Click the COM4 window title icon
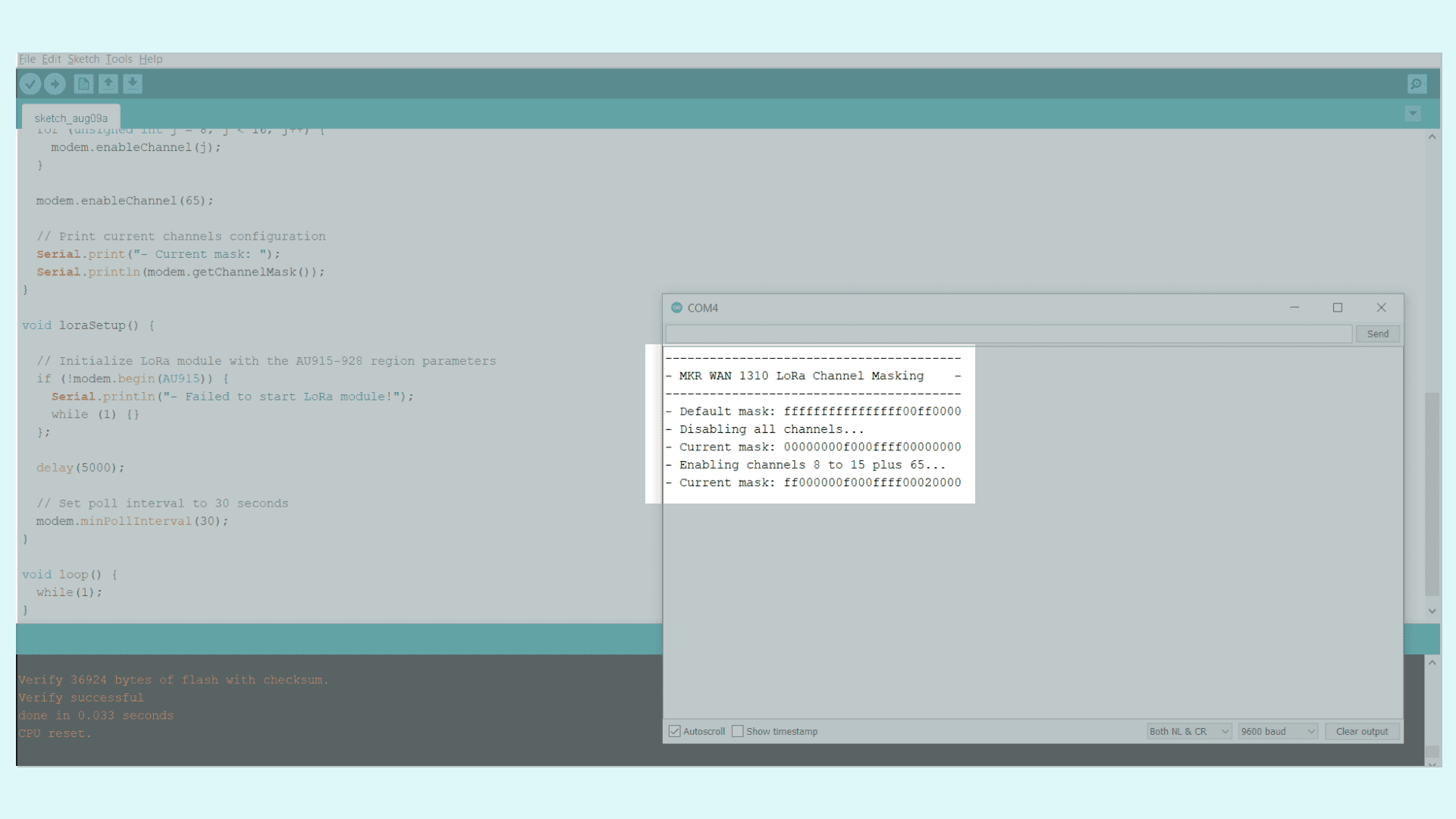 pos(676,308)
